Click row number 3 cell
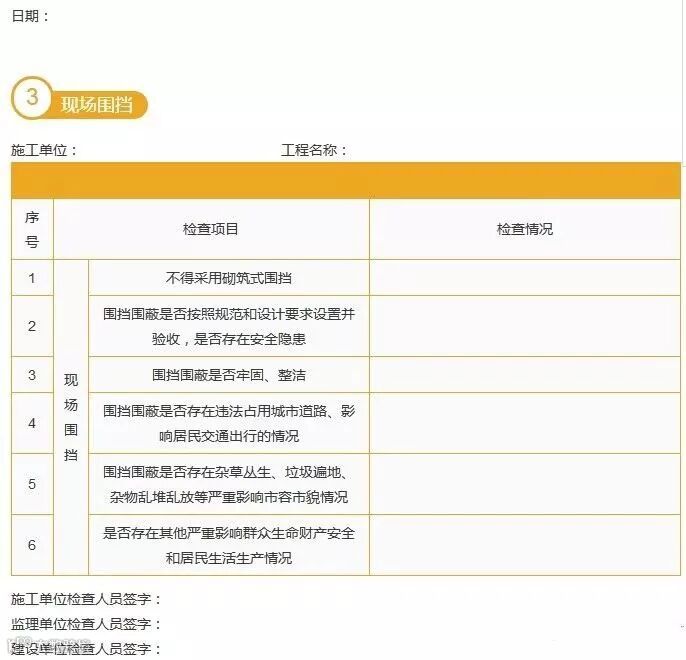The width and height of the screenshot is (686, 660). (x=32, y=375)
